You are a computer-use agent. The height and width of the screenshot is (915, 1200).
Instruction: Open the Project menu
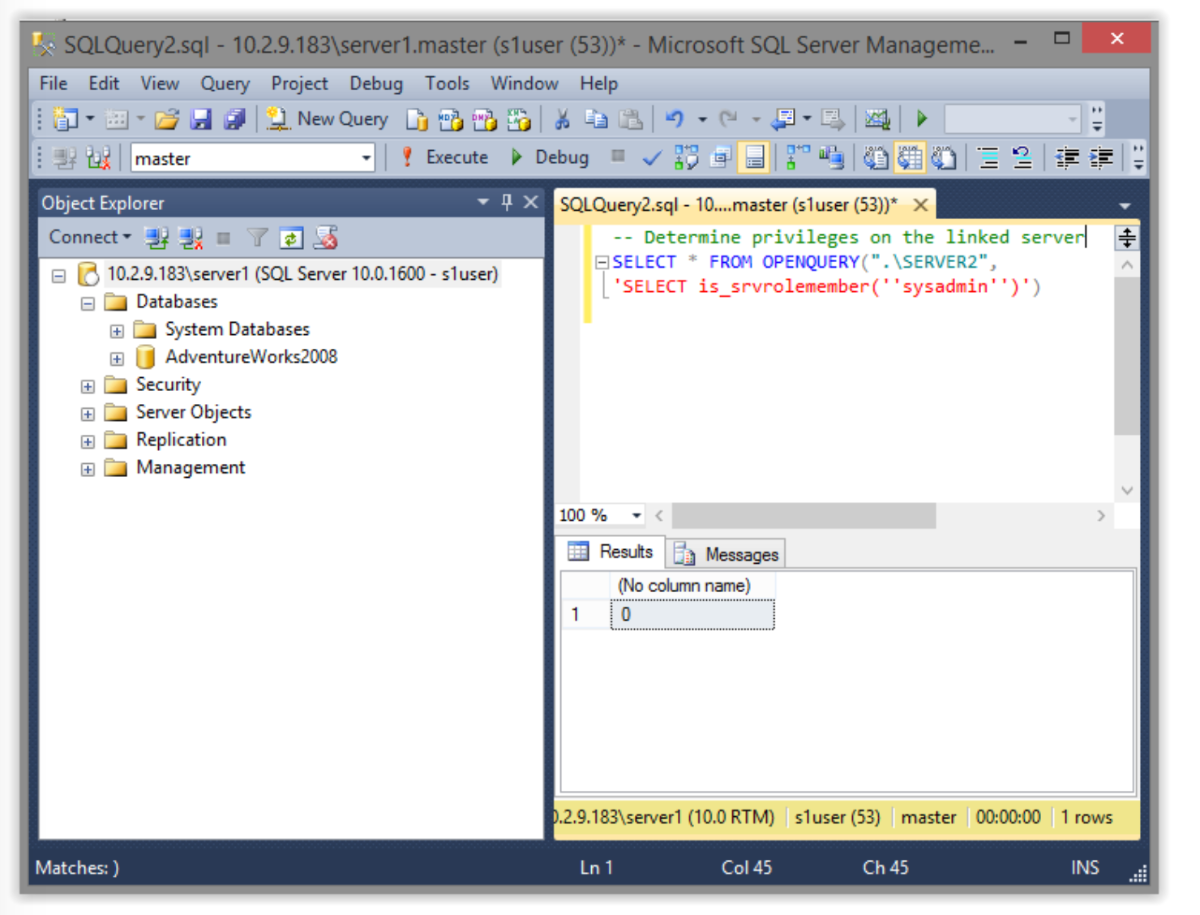(299, 83)
